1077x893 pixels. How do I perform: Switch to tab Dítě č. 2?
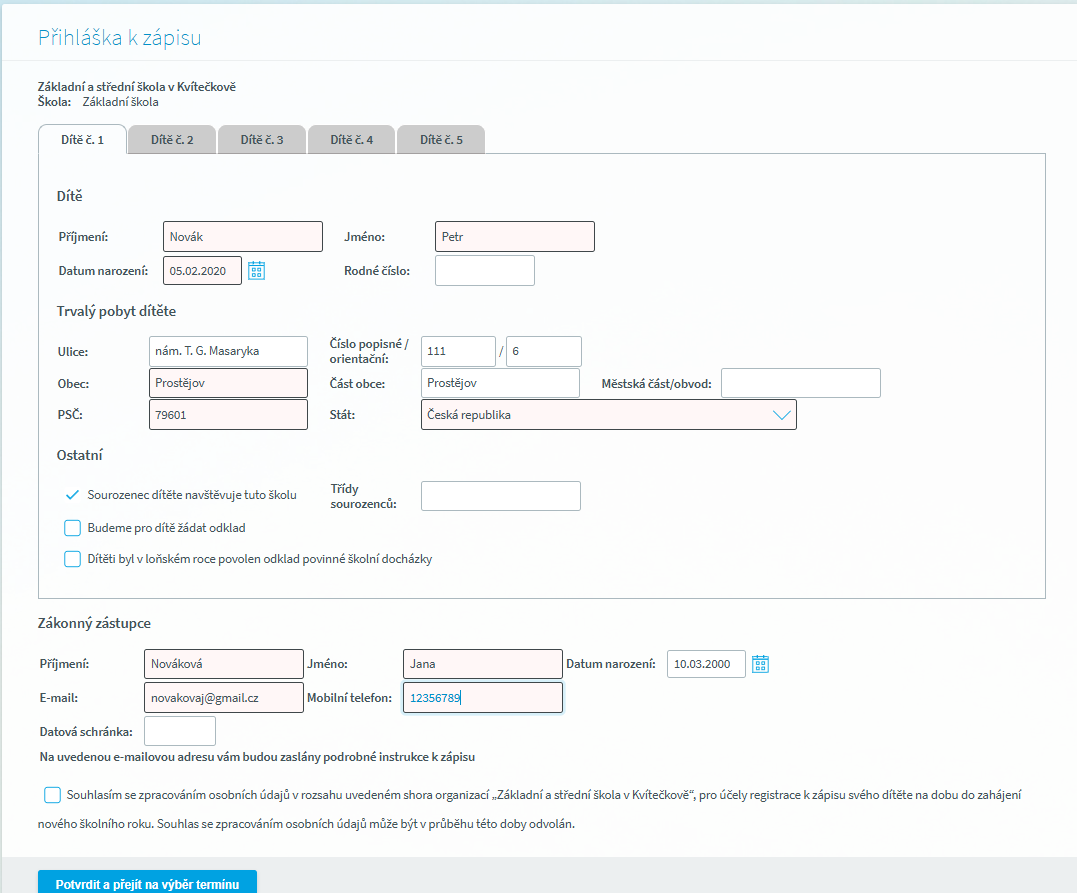[x=172, y=140]
